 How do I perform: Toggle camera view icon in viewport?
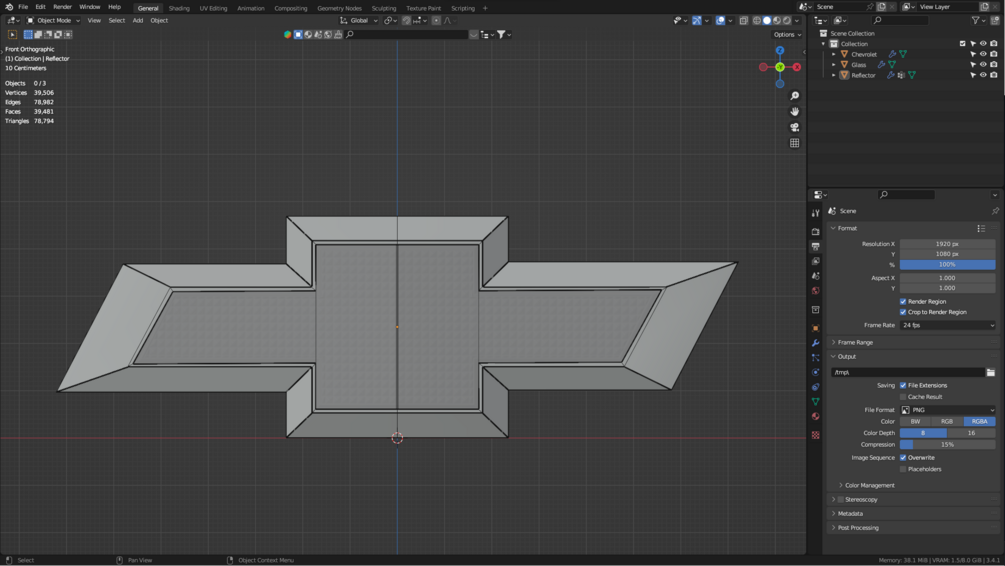[795, 127]
